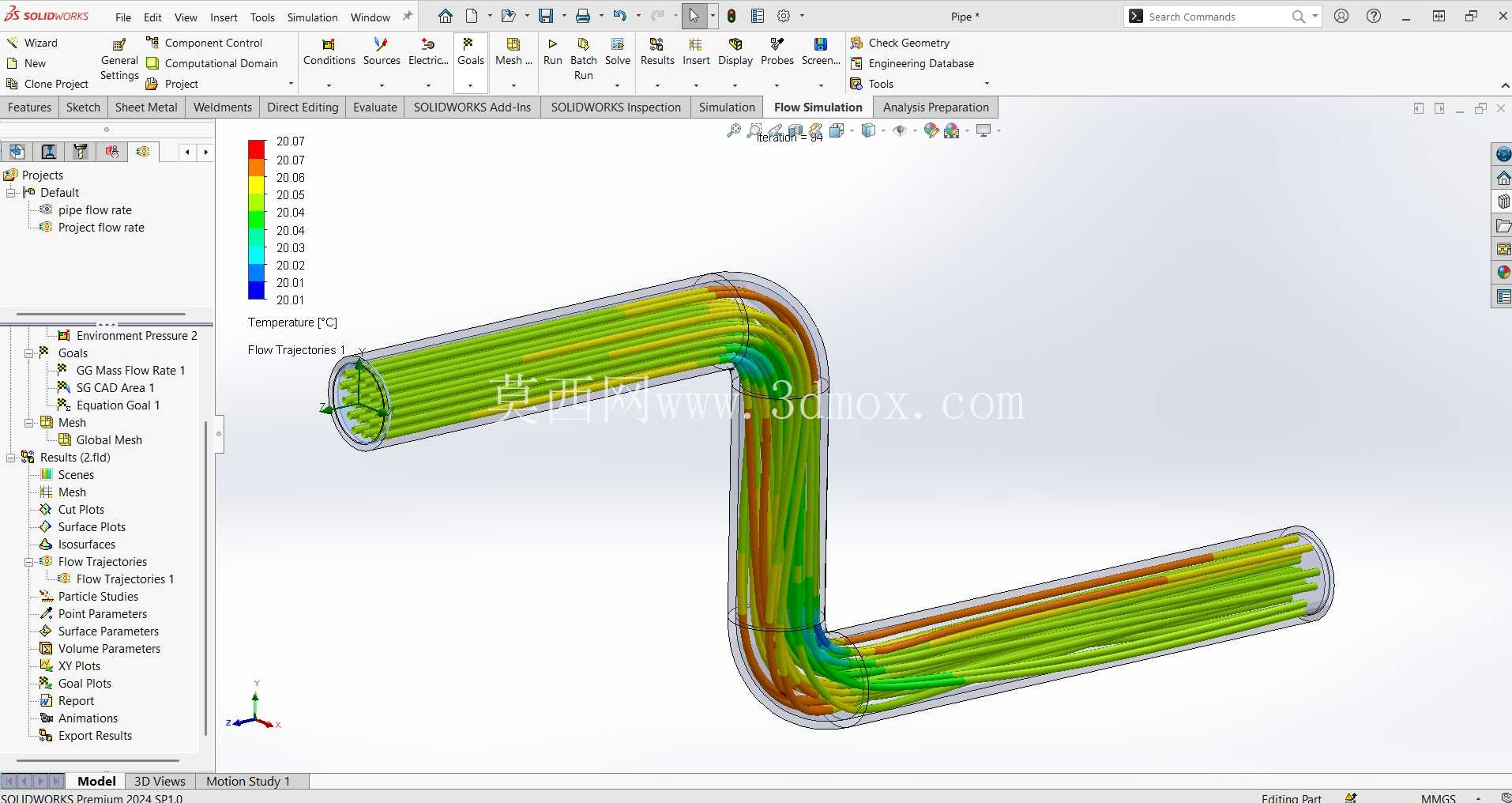Select GG Mass Flow Rate 1
The image size is (1512, 803).
[130, 371]
